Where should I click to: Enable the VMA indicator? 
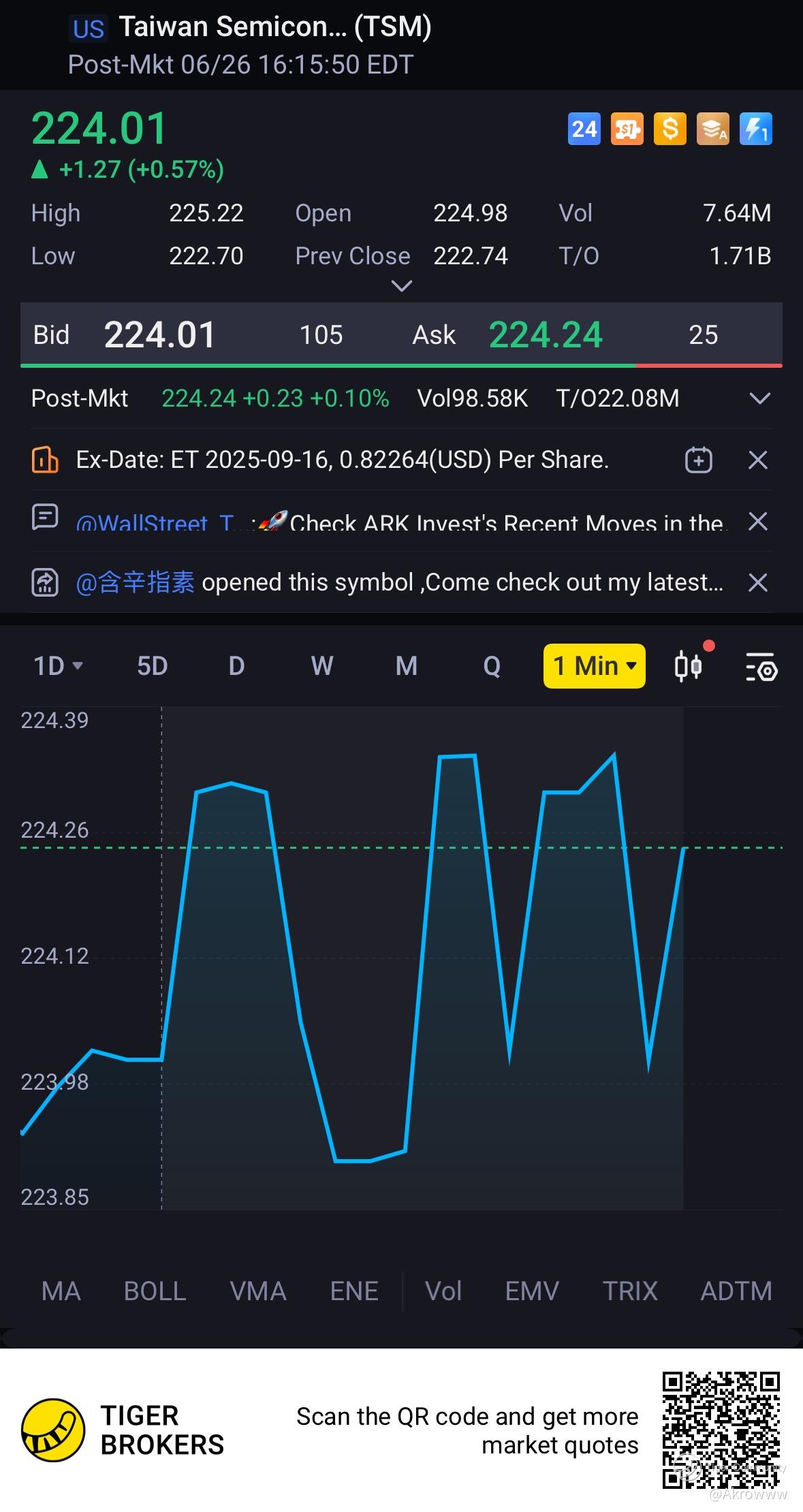click(x=258, y=1291)
